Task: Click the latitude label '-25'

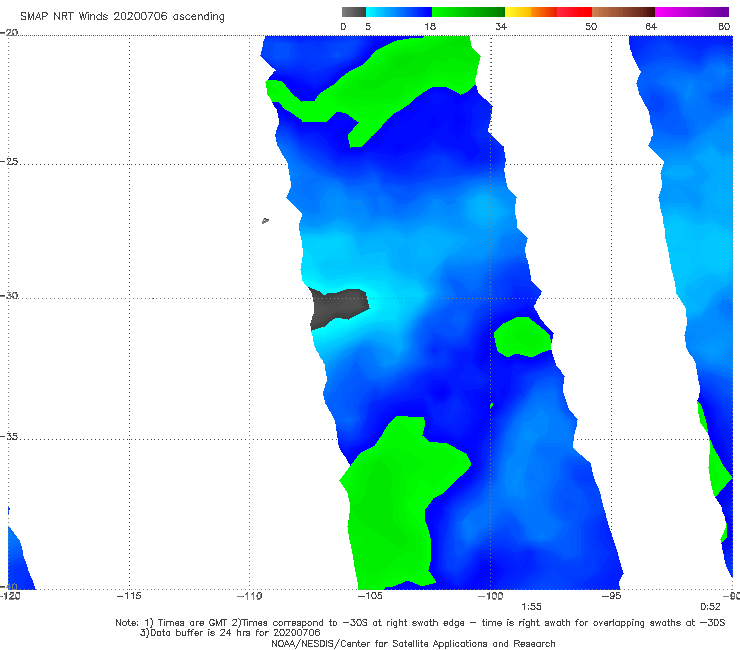Action: 9,161
